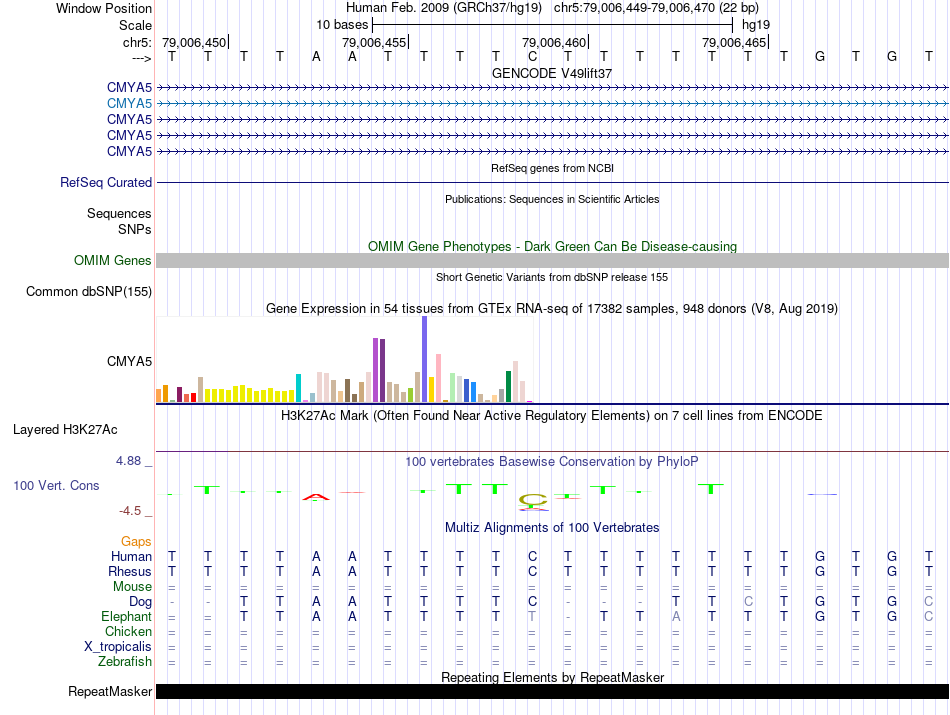This screenshot has width=950, height=715.
Task: Select the Zebrafish species row label
Action: (x=125, y=662)
